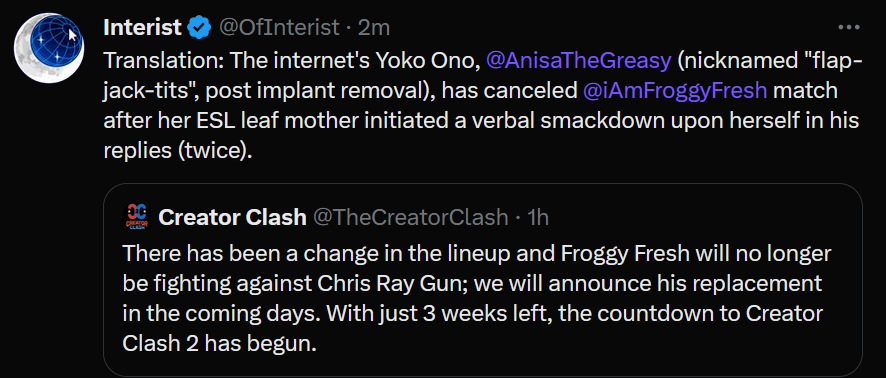Screen dimensions: 886x378
Task: Click the 'Clash 2 has begun' line
Action: coord(219,343)
